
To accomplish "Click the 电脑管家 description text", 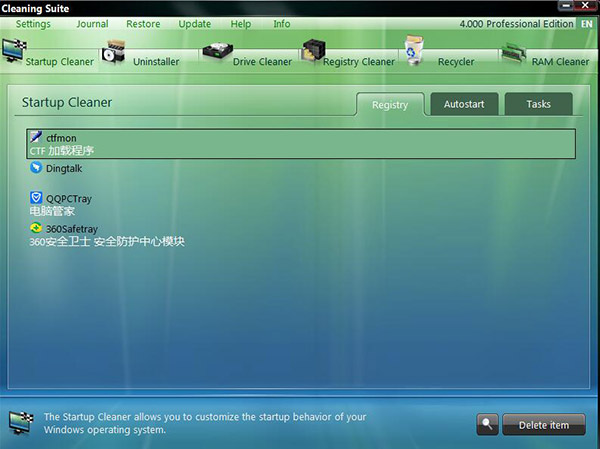I will tap(52, 211).
